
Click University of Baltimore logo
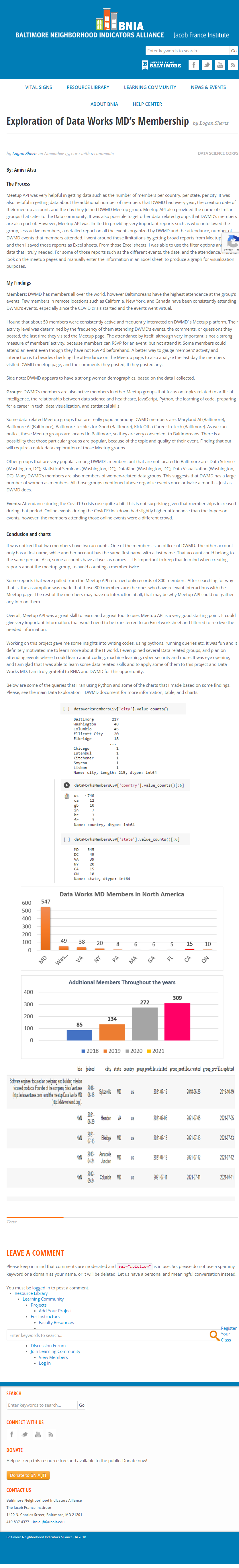[x=162, y=65]
